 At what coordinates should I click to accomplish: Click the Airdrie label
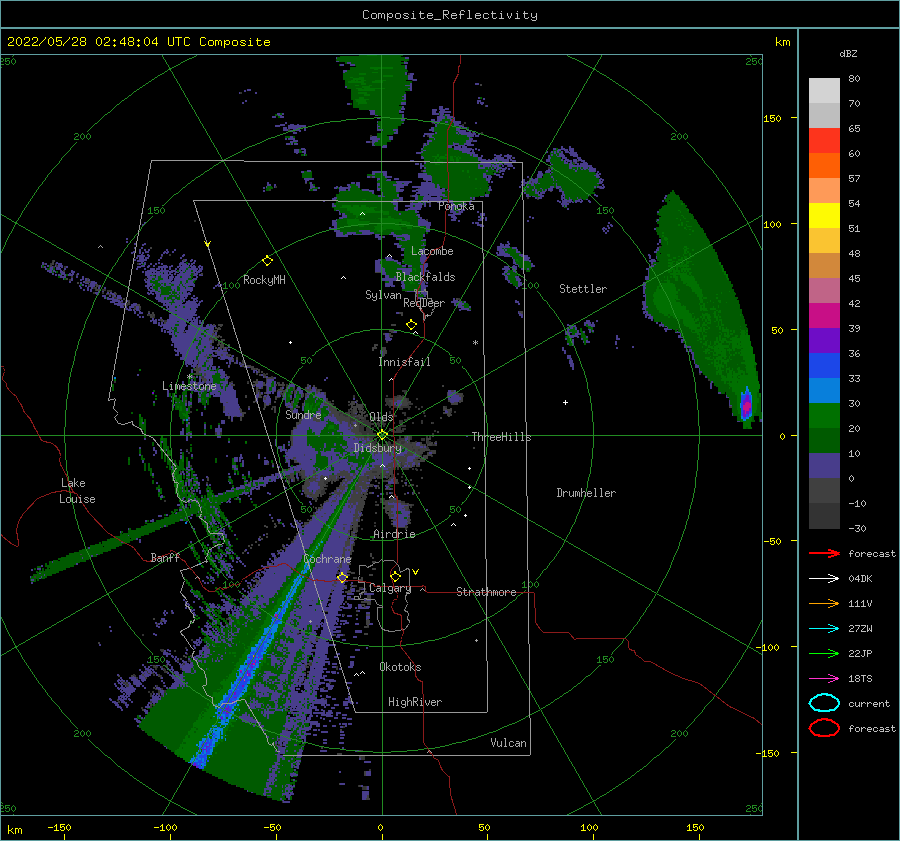[x=394, y=534]
